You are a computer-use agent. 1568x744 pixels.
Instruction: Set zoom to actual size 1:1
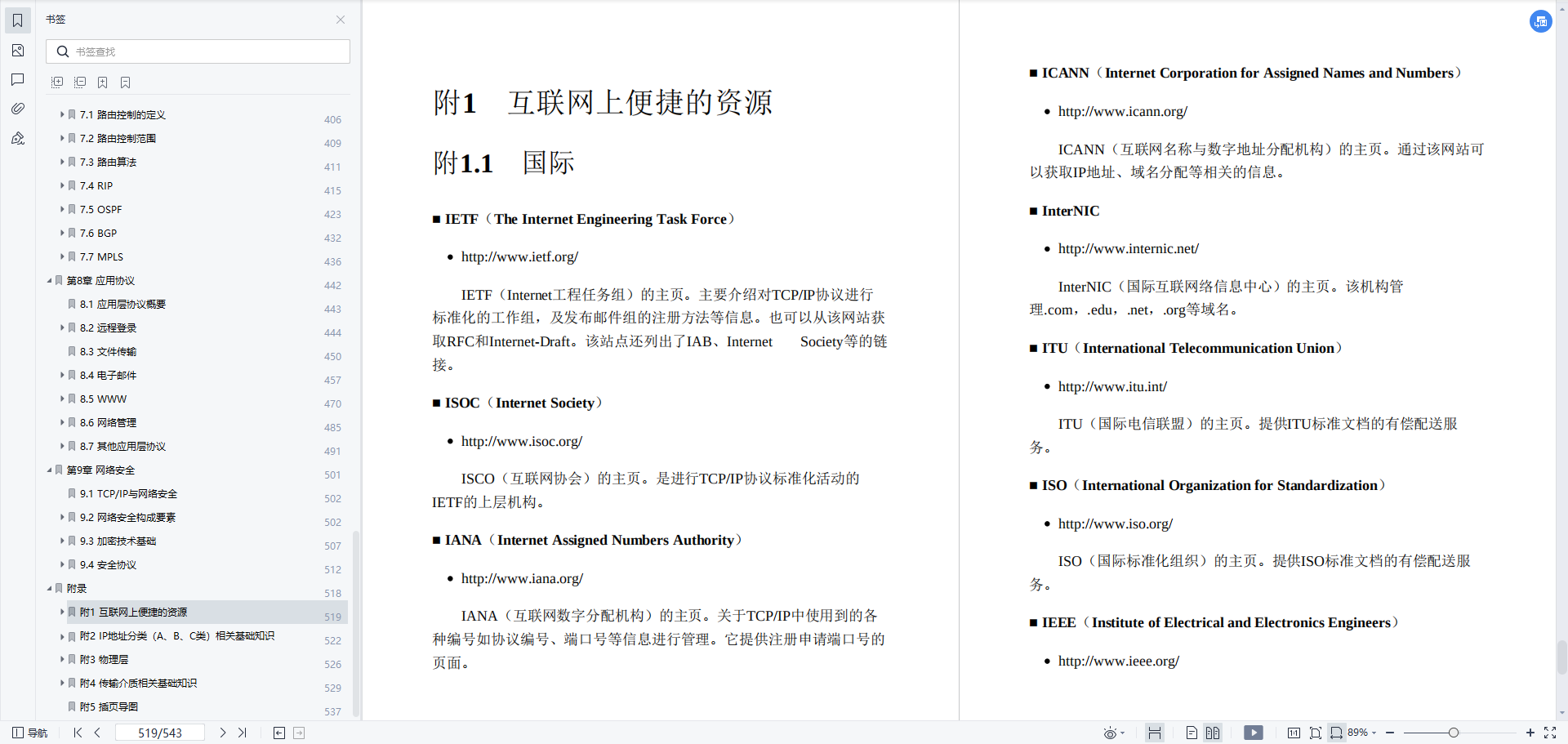[1294, 733]
